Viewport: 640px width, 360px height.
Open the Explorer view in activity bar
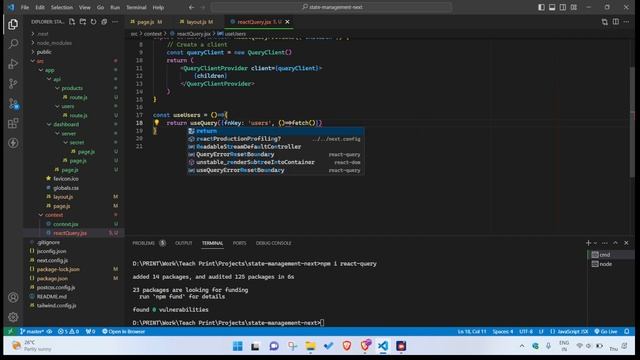[13, 24]
